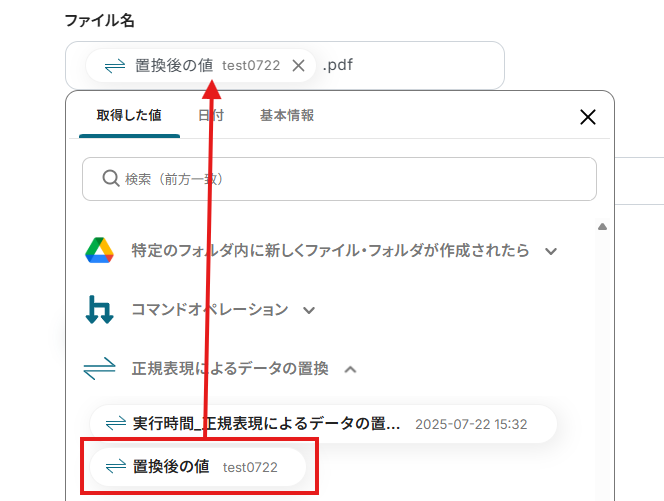
Task: Select the 正規表現によるデータの置換 row label
Action: (230, 368)
